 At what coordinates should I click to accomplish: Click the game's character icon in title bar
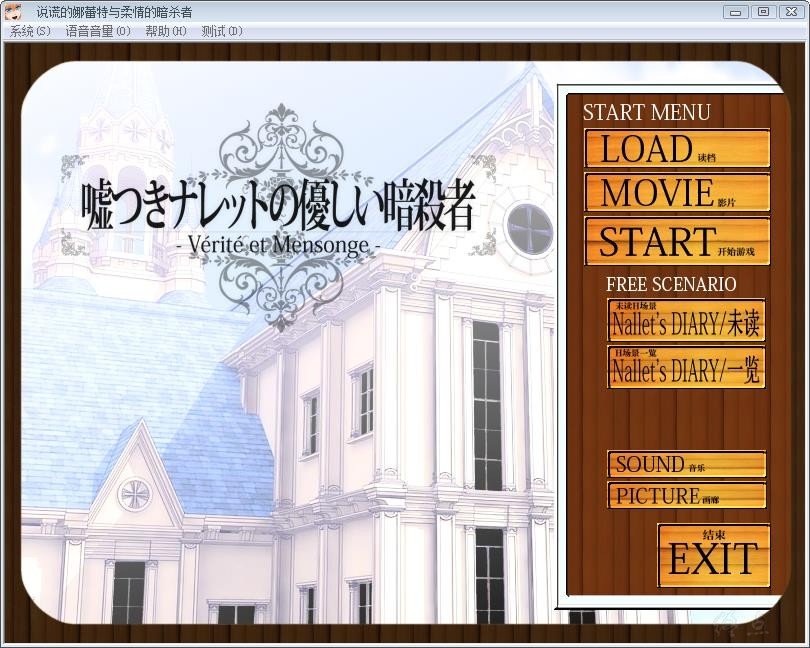coord(12,11)
